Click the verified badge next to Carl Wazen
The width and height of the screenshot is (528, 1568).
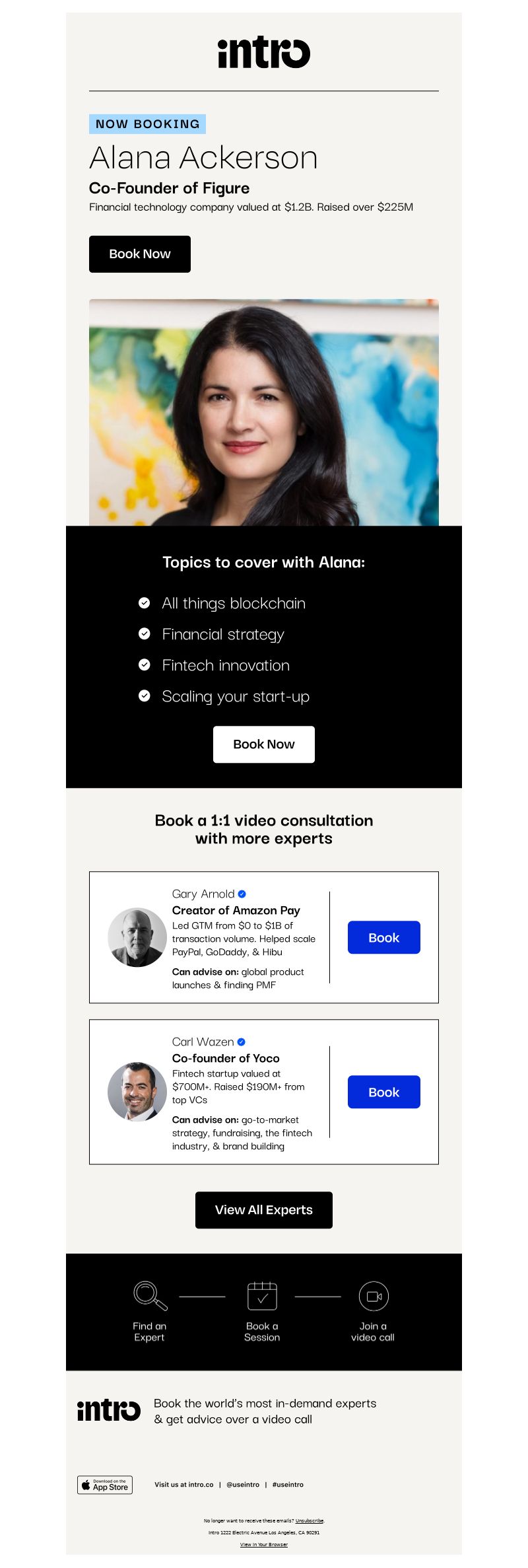coord(241,1042)
